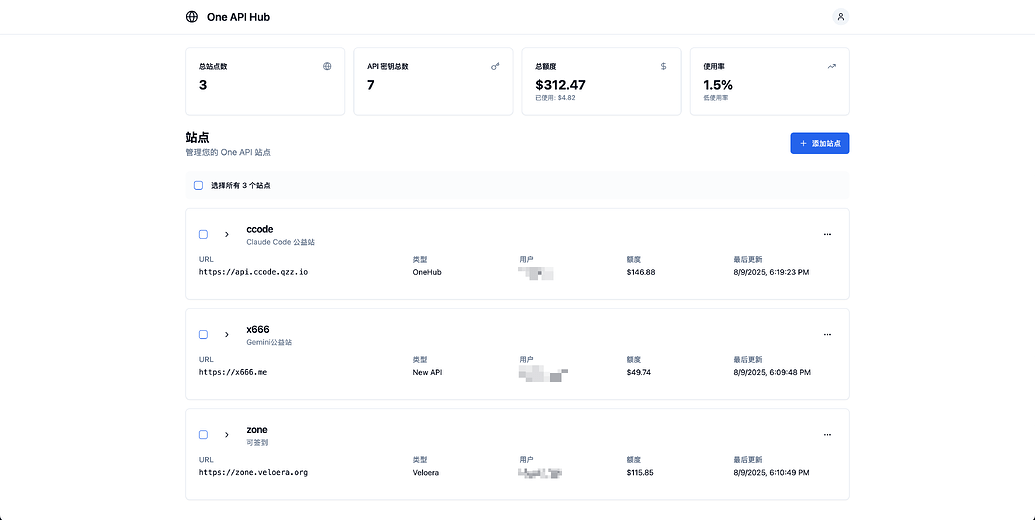Click the globe logo beside One API Hub
The image size is (1035, 520).
(x=191, y=17)
